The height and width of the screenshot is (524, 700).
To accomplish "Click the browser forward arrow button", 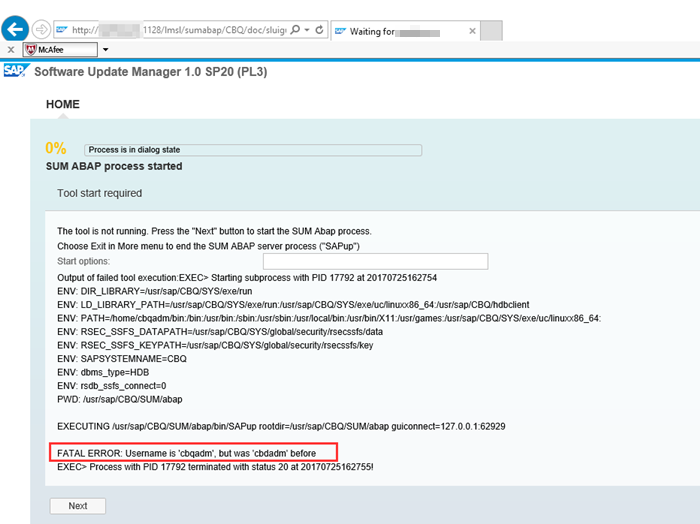I will (x=41, y=29).
